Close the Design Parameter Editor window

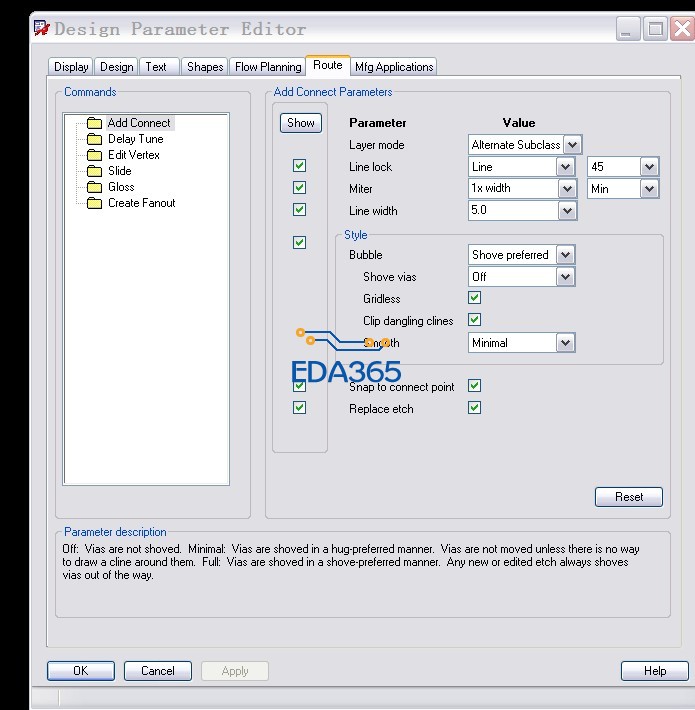[682, 29]
